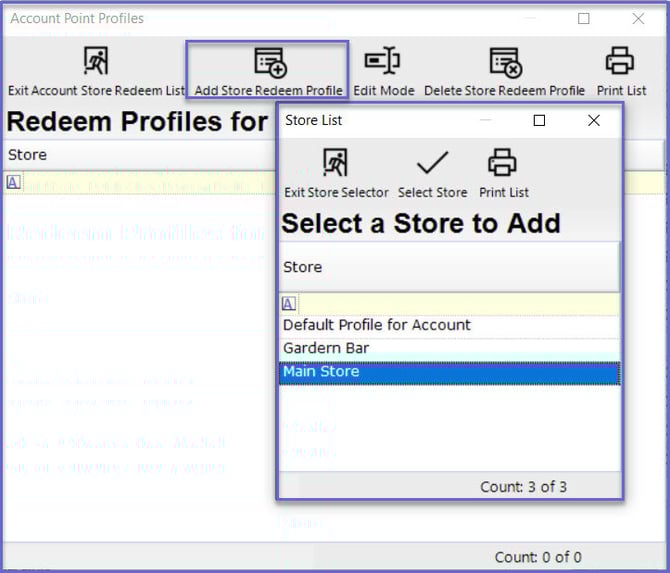Select the Main Store row
This screenshot has height=573, width=670.
(x=321, y=372)
